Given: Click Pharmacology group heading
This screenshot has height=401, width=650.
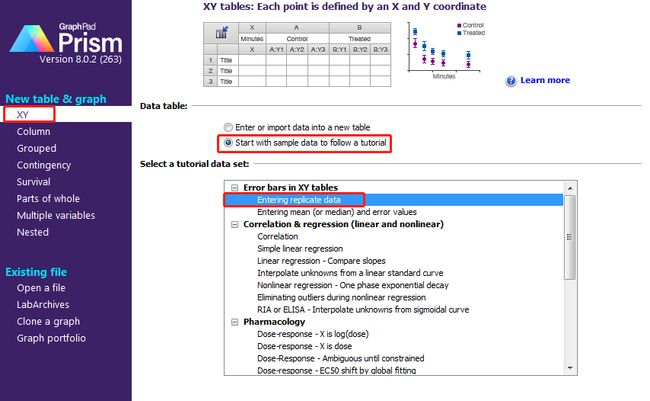Looking at the screenshot, I should 274,322.
